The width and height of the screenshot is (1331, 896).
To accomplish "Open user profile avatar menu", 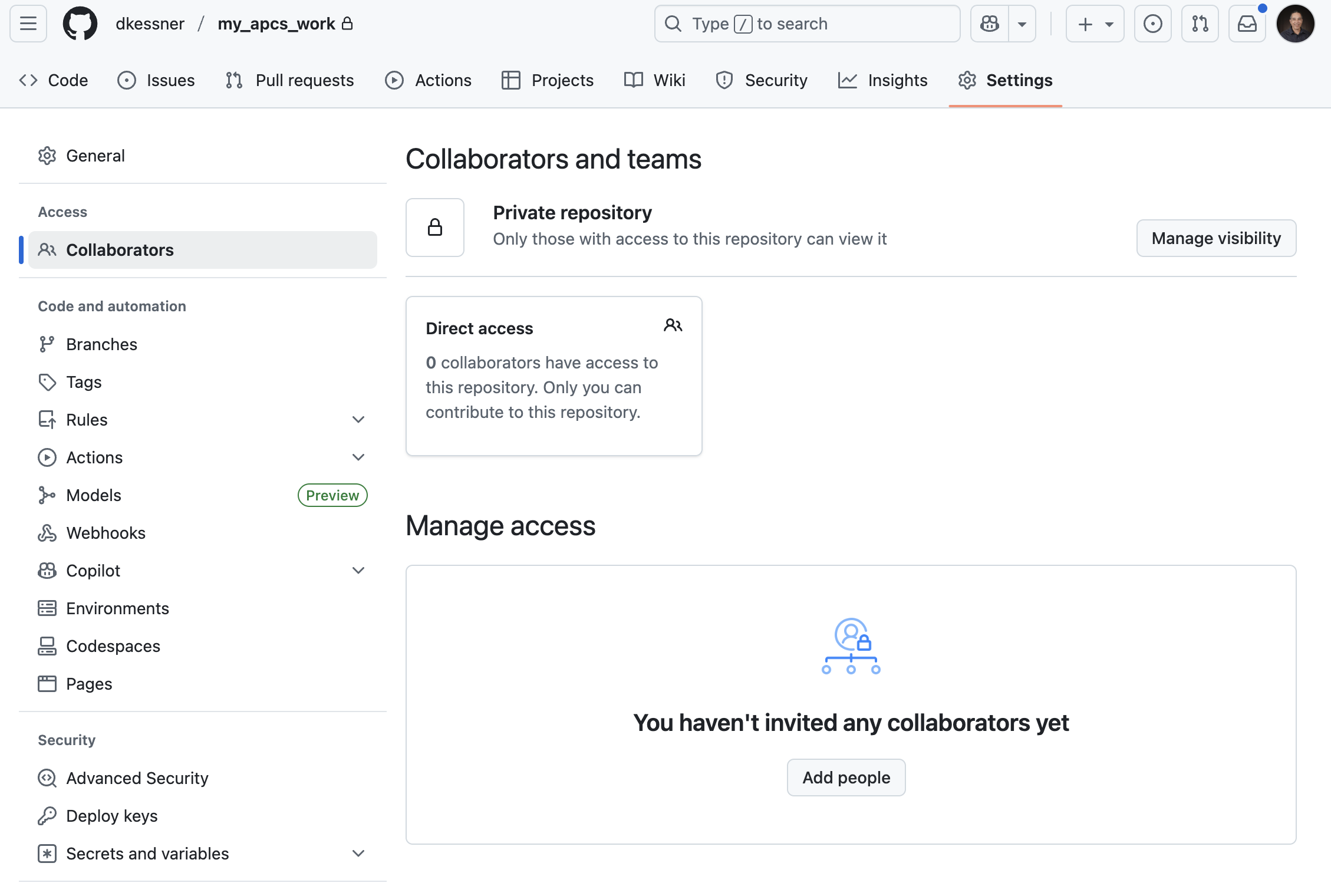I will [1295, 24].
